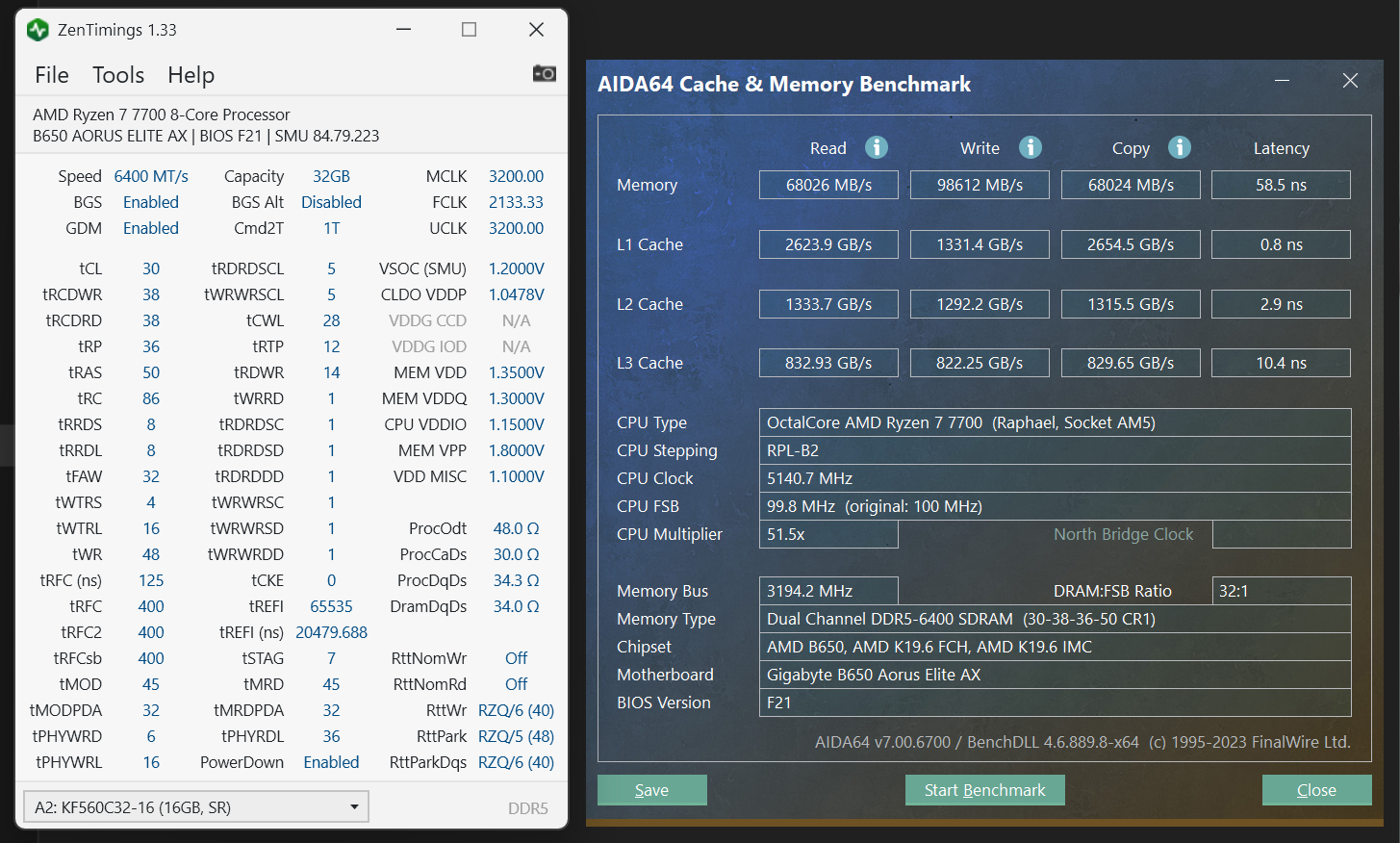The height and width of the screenshot is (843, 1400).
Task: Click the tCL timing value 30
Action: tap(151, 268)
